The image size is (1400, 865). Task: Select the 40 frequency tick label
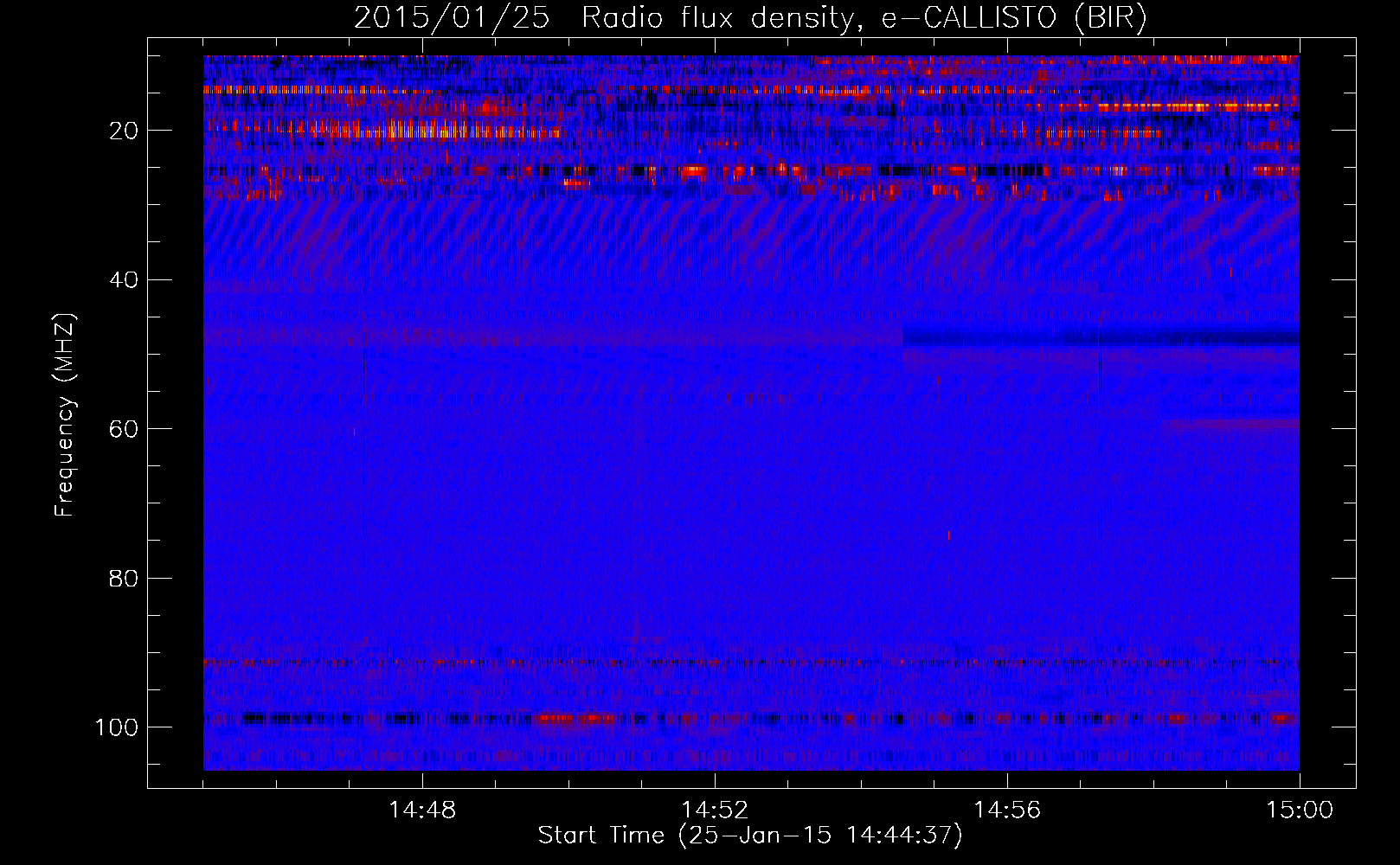point(123,279)
